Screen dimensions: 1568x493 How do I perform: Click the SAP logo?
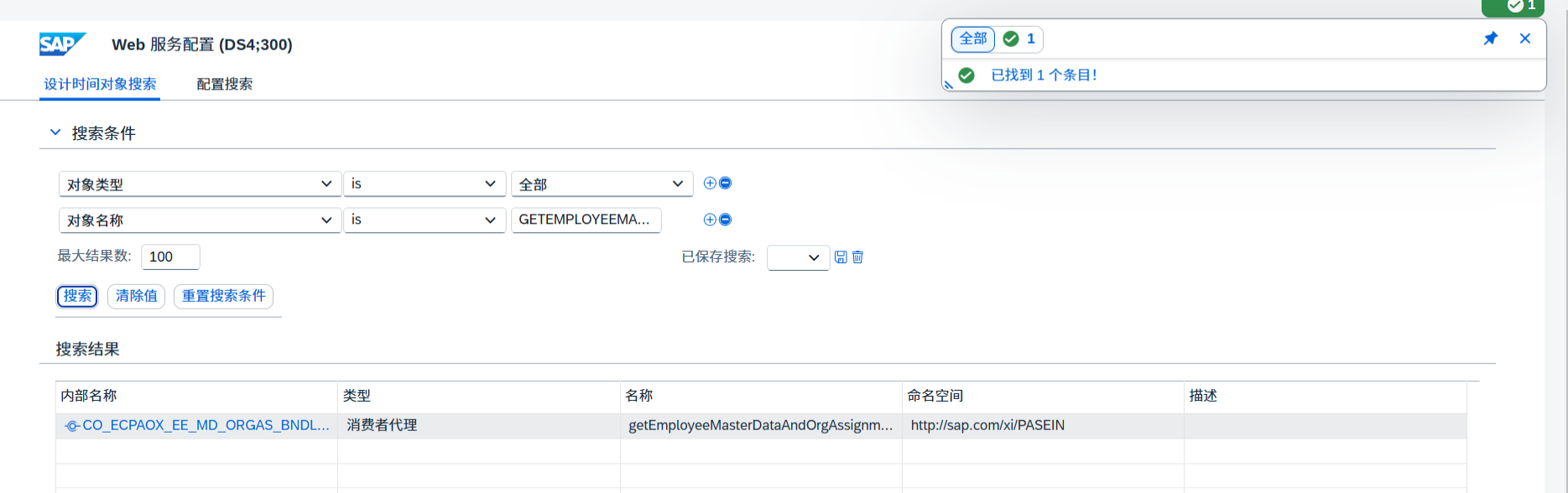pyautogui.click(x=62, y=44)
